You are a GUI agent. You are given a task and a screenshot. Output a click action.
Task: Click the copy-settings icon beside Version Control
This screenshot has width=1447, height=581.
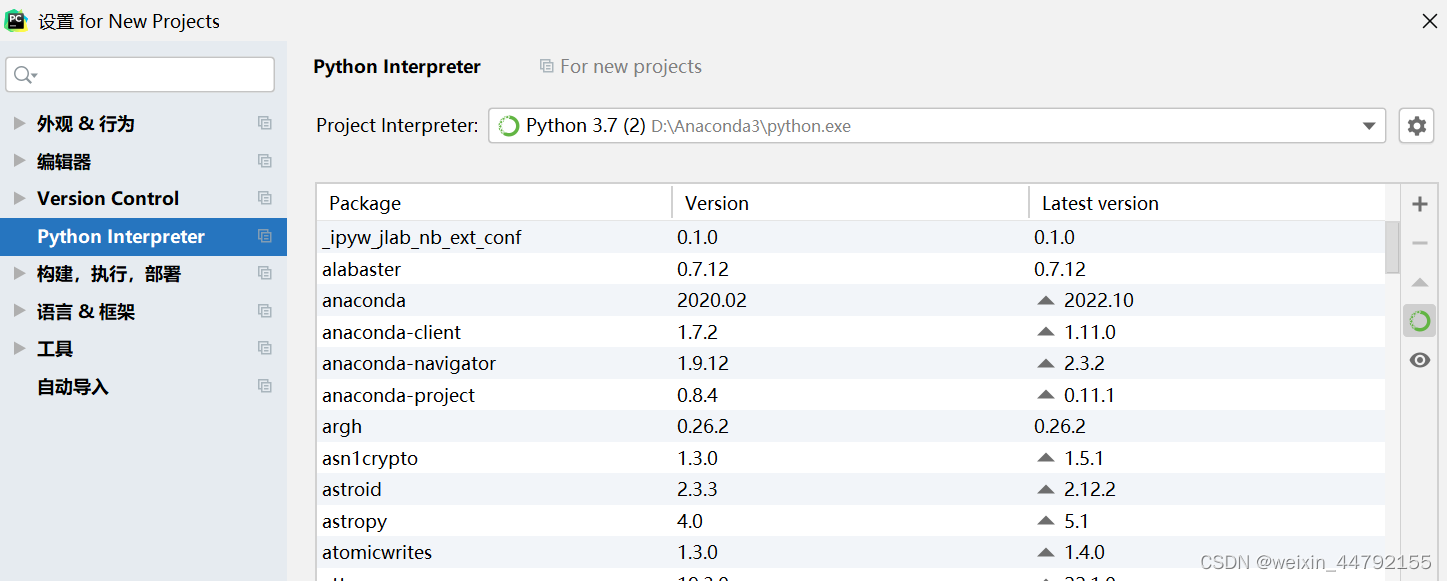click(x=264, y=198)
